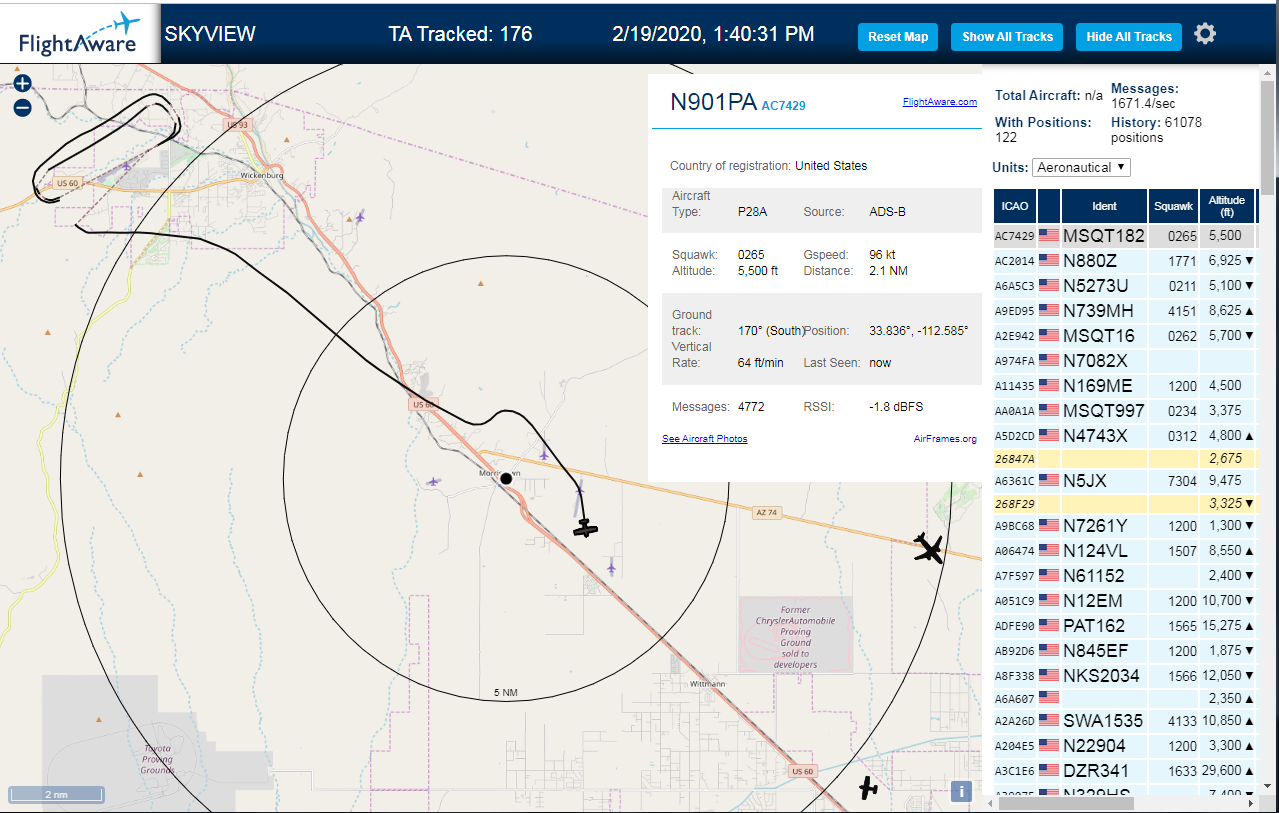Screen dimensions: 1279x813
Task: Open See Aircraft Photos link
Action: [x=705, y=439]
